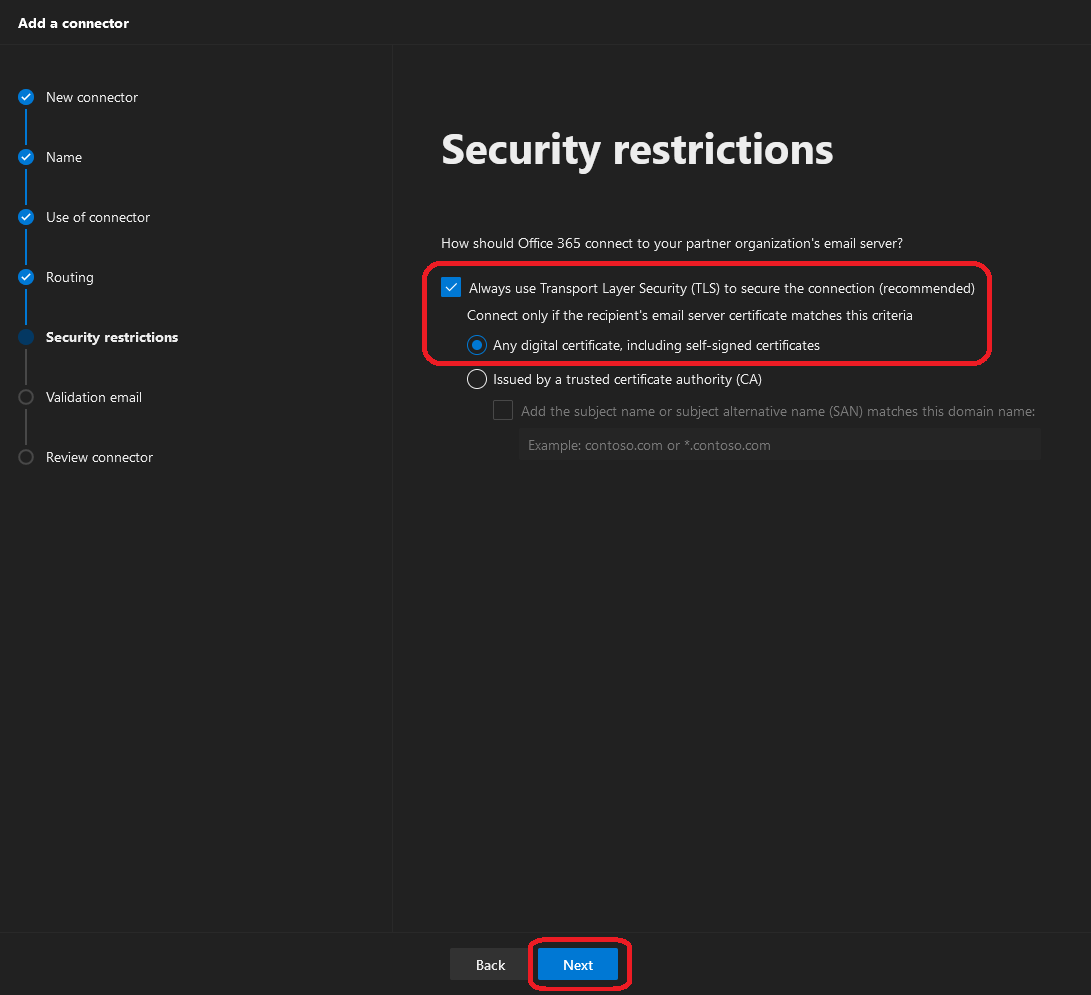This screenshot has height=995, width=1091.
Task: Go Back to the previous step
Action: click(x=490, y=964)
